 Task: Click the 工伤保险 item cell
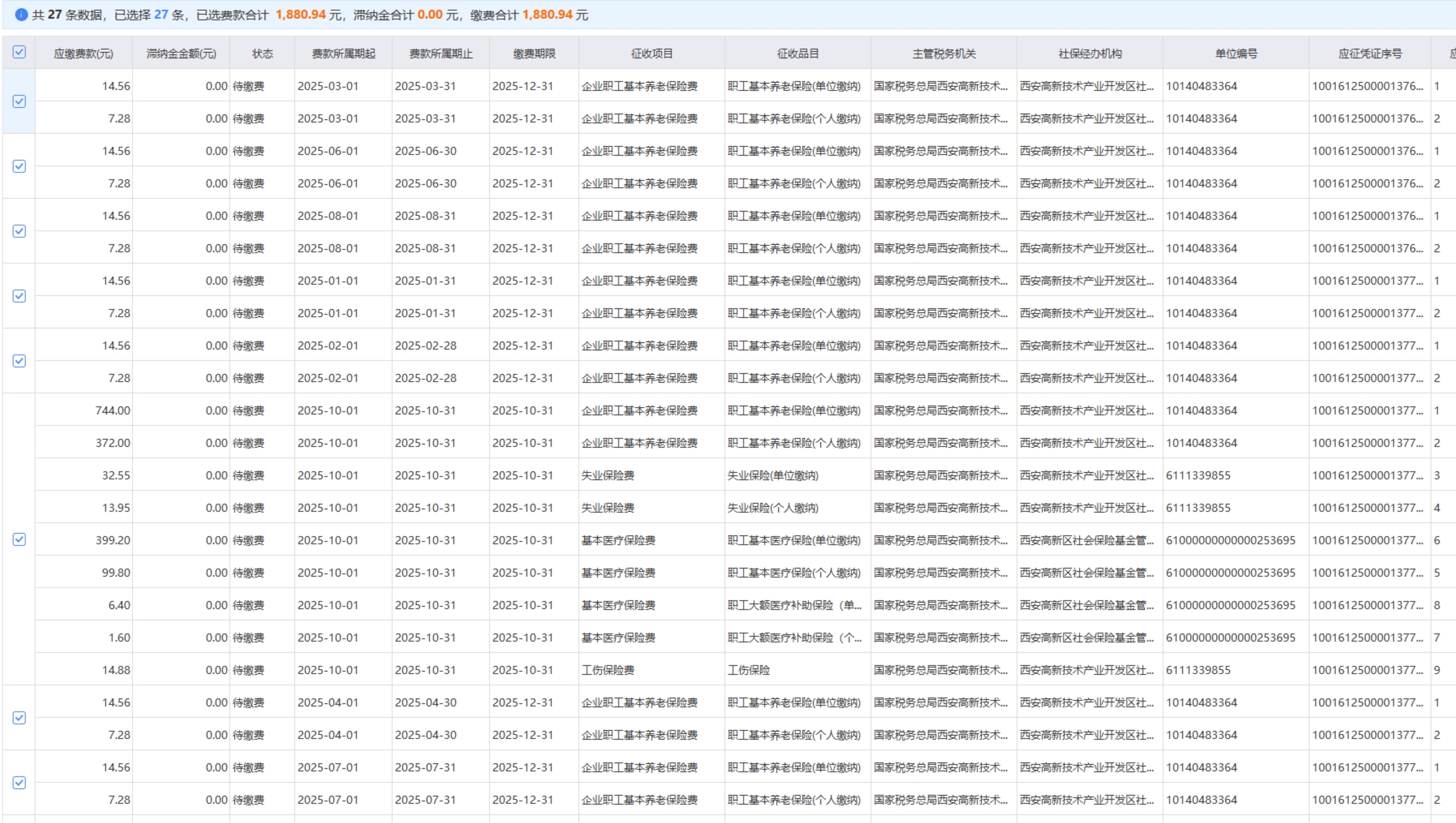749,670
